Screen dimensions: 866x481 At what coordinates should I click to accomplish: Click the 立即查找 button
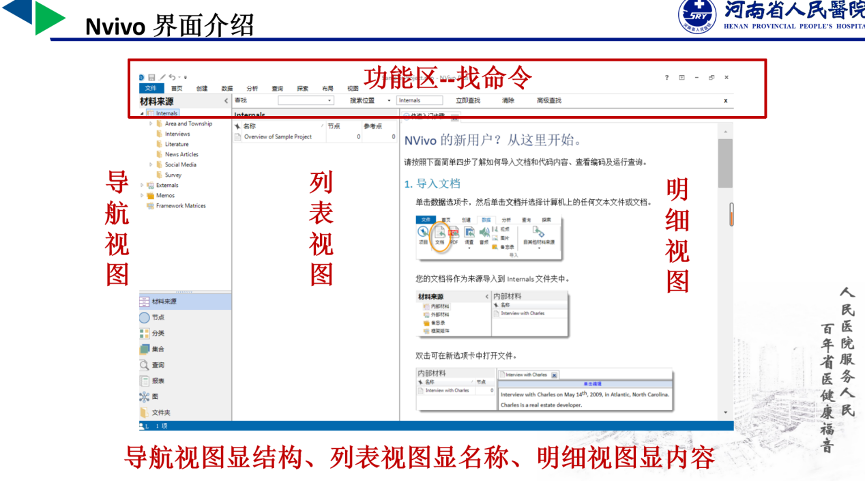tap(468, 101)
